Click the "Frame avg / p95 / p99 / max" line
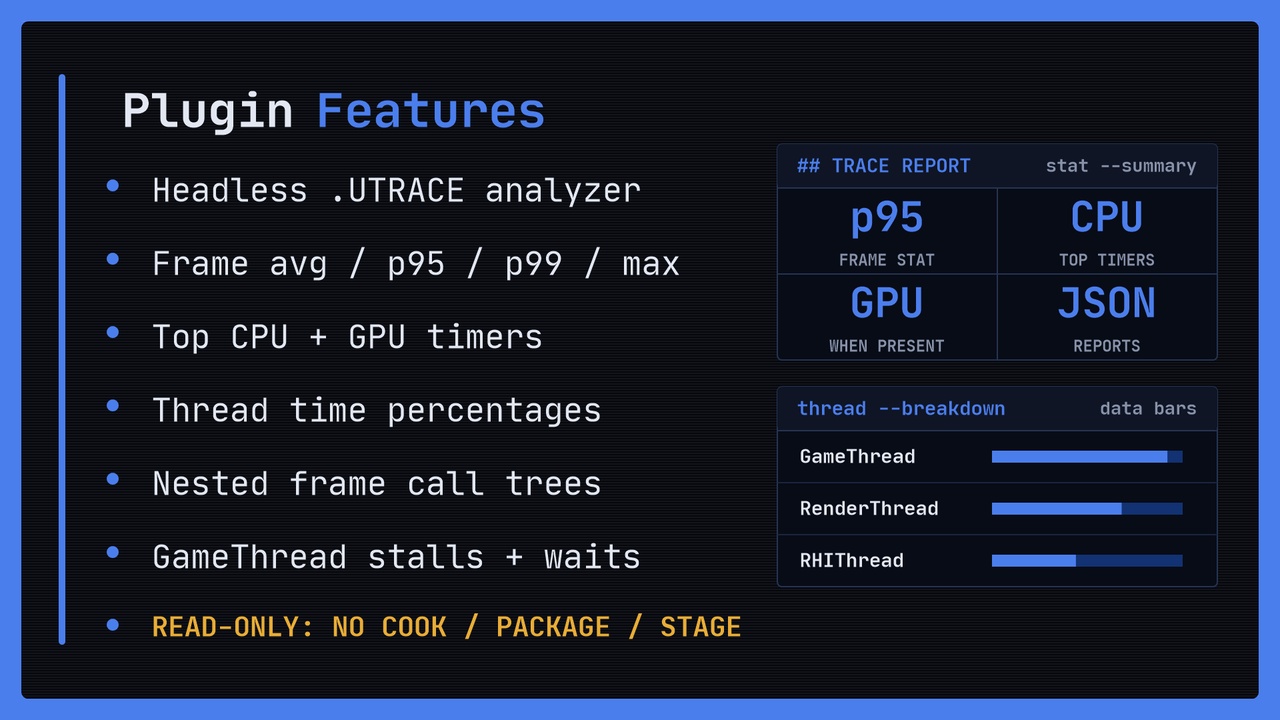The height and width of the screenshot is (720, 1280). pos(416,264)
